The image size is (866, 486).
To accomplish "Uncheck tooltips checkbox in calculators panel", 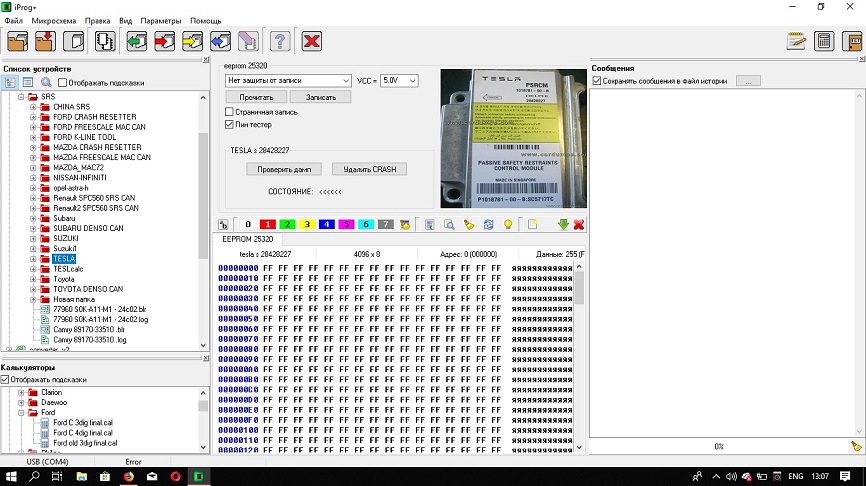I will (x=5, y=379).
